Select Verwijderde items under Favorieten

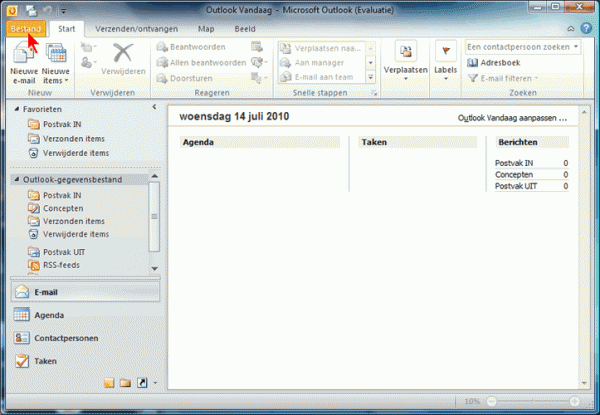coord(68,153)
